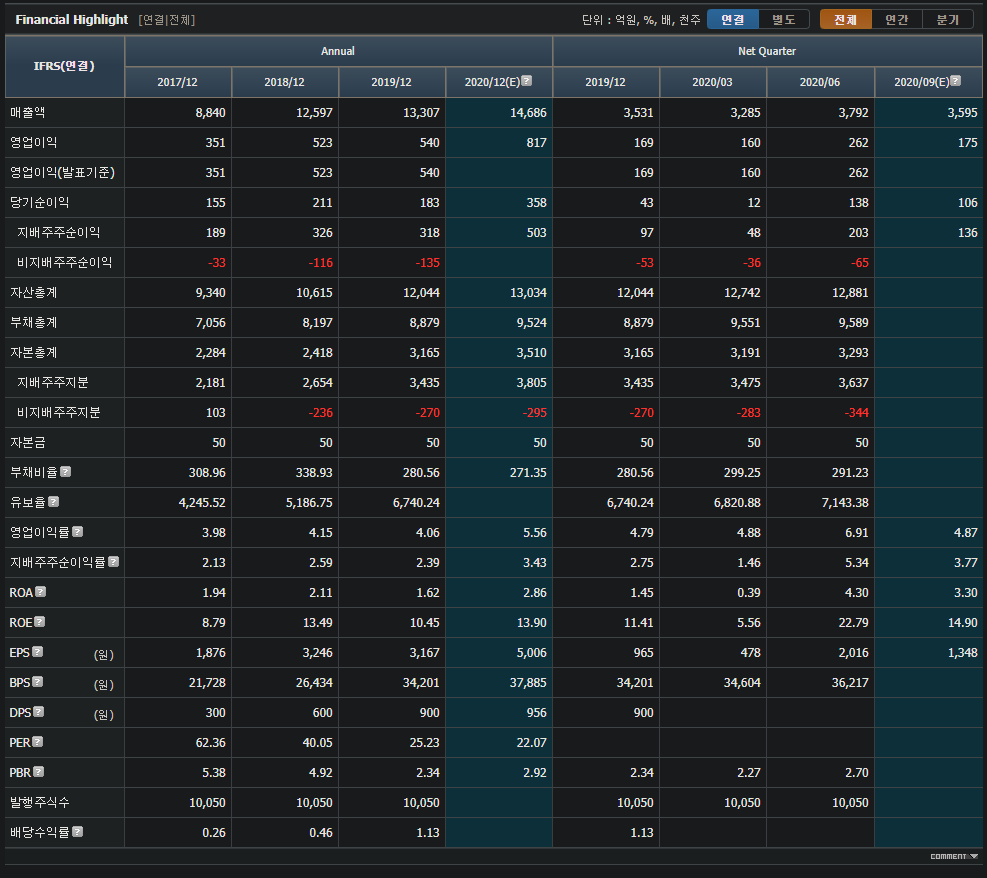This screenshot has height=878, width=987.
Task: Select the 당기순이익 row label
Action: [x=40, y=203]
